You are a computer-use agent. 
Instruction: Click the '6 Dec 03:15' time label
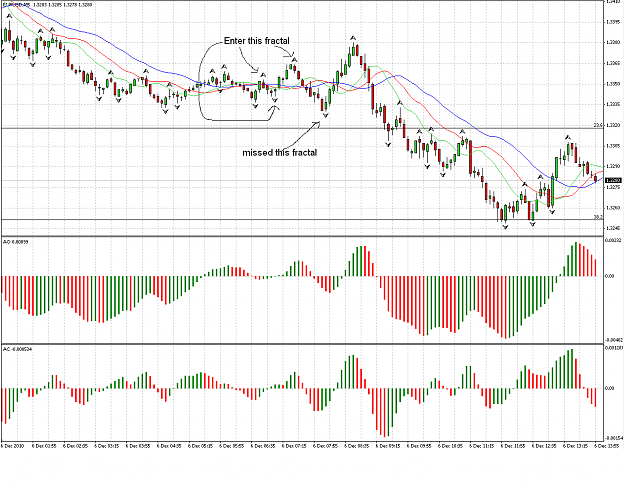point(106,446)
